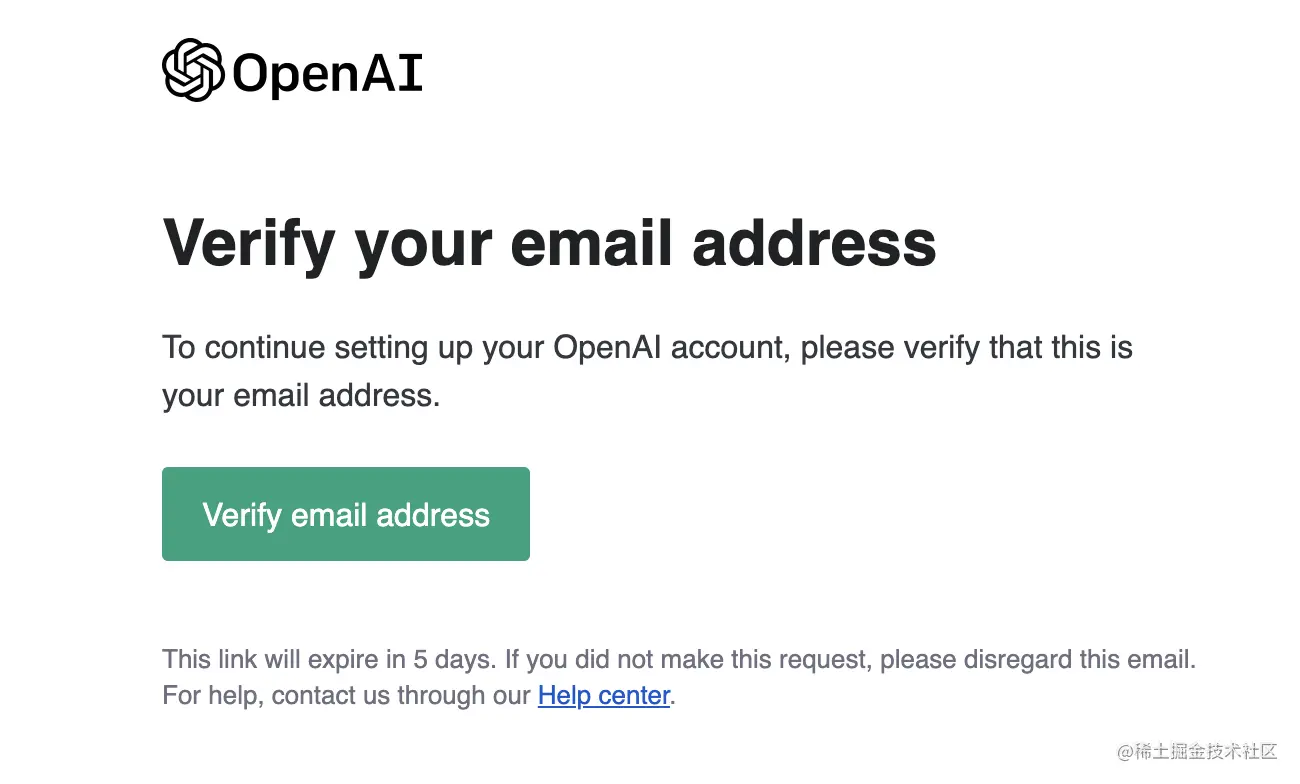Click the OpenAI knot logo icon

pos(193,70)
